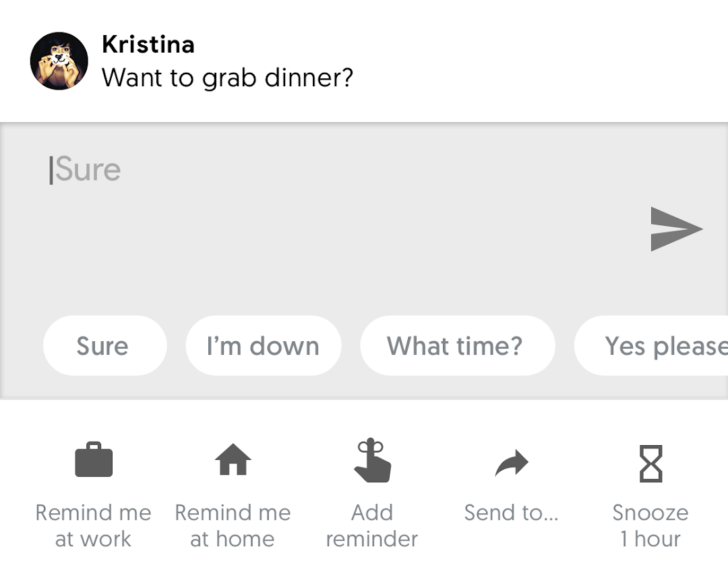Click the hourglass snooze icon
728x584 pixels.
click(651, 462)
